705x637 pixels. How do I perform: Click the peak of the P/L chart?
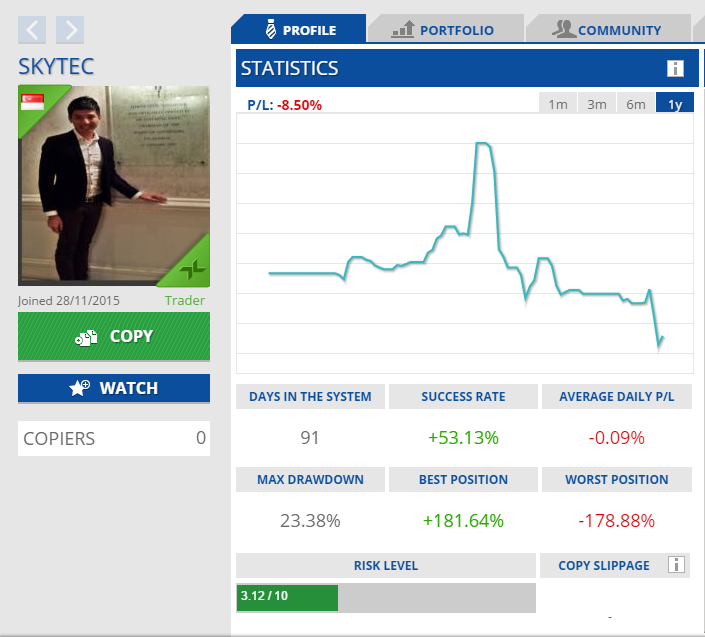482,144
